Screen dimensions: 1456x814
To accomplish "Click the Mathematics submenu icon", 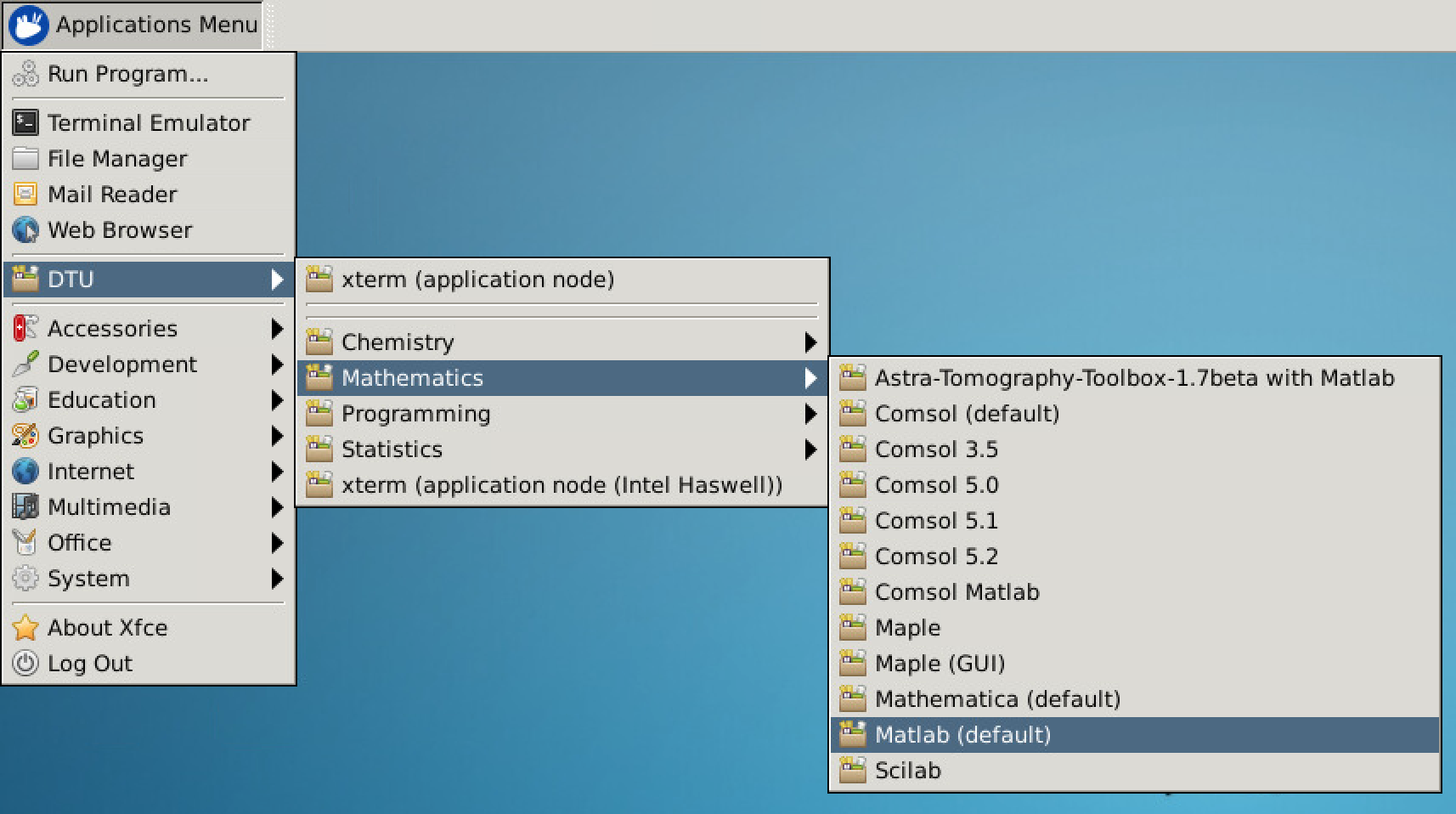I will click(319, 378).
